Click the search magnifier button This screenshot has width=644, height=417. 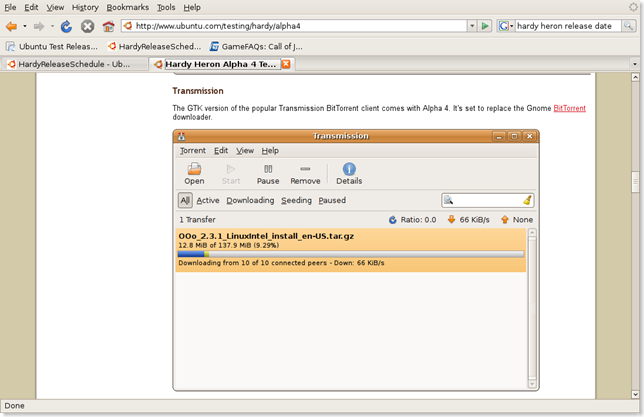coord(628,26)
